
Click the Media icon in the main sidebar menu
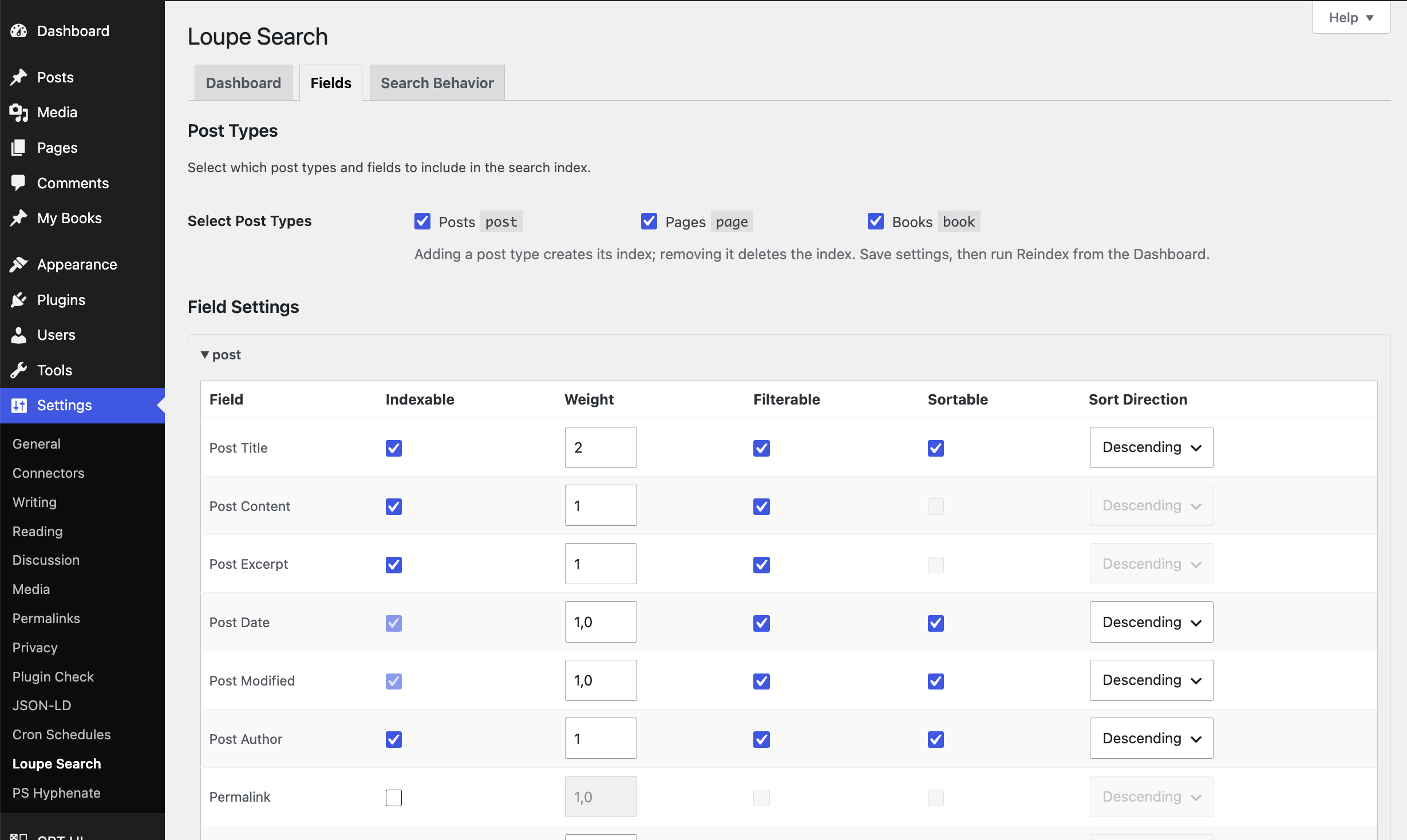19,113
